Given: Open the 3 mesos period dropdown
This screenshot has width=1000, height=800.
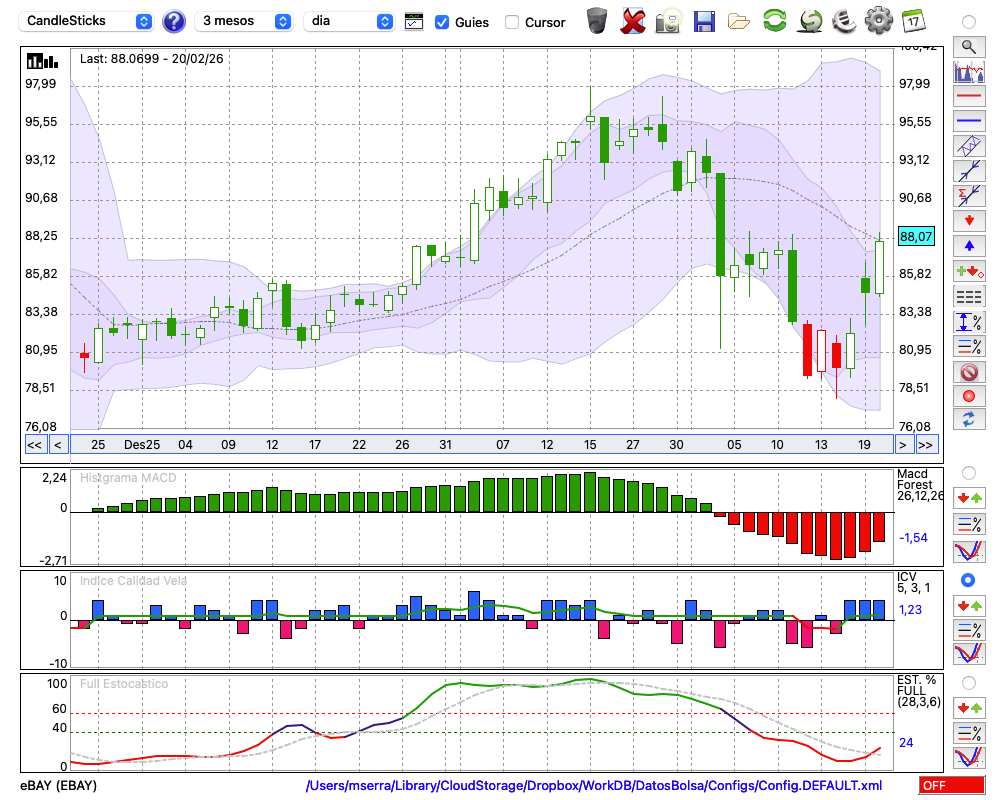Looking at the screenshot, I should click(x=243, y=21).
